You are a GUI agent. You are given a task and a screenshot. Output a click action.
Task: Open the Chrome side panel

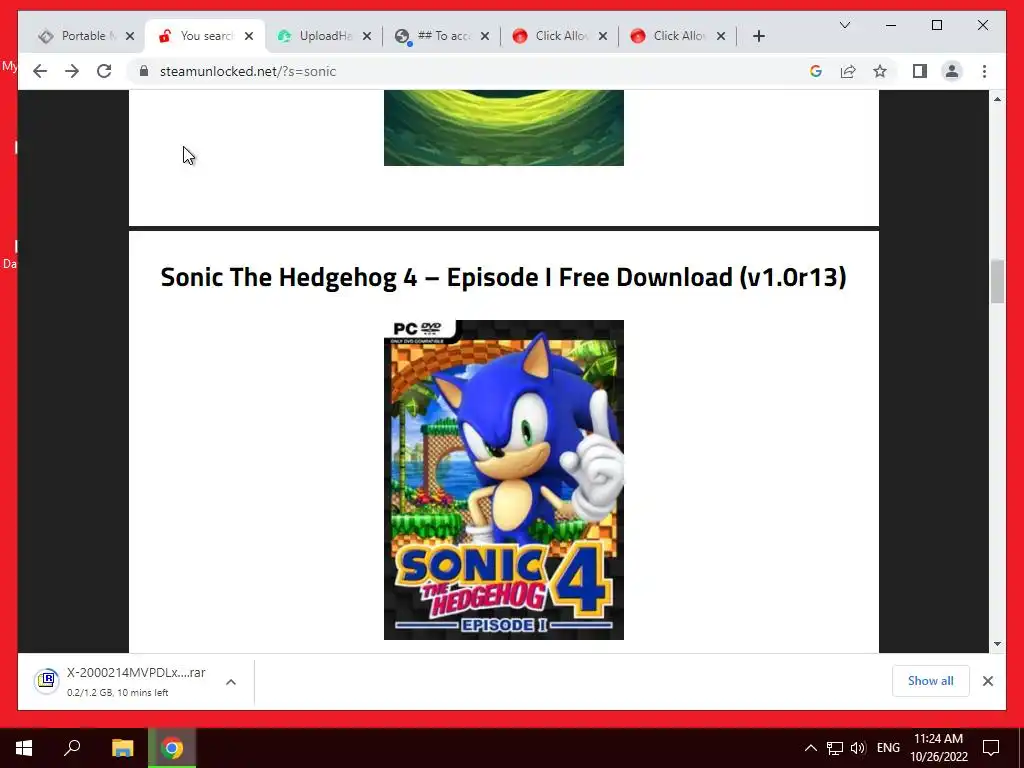pos(920,71)
